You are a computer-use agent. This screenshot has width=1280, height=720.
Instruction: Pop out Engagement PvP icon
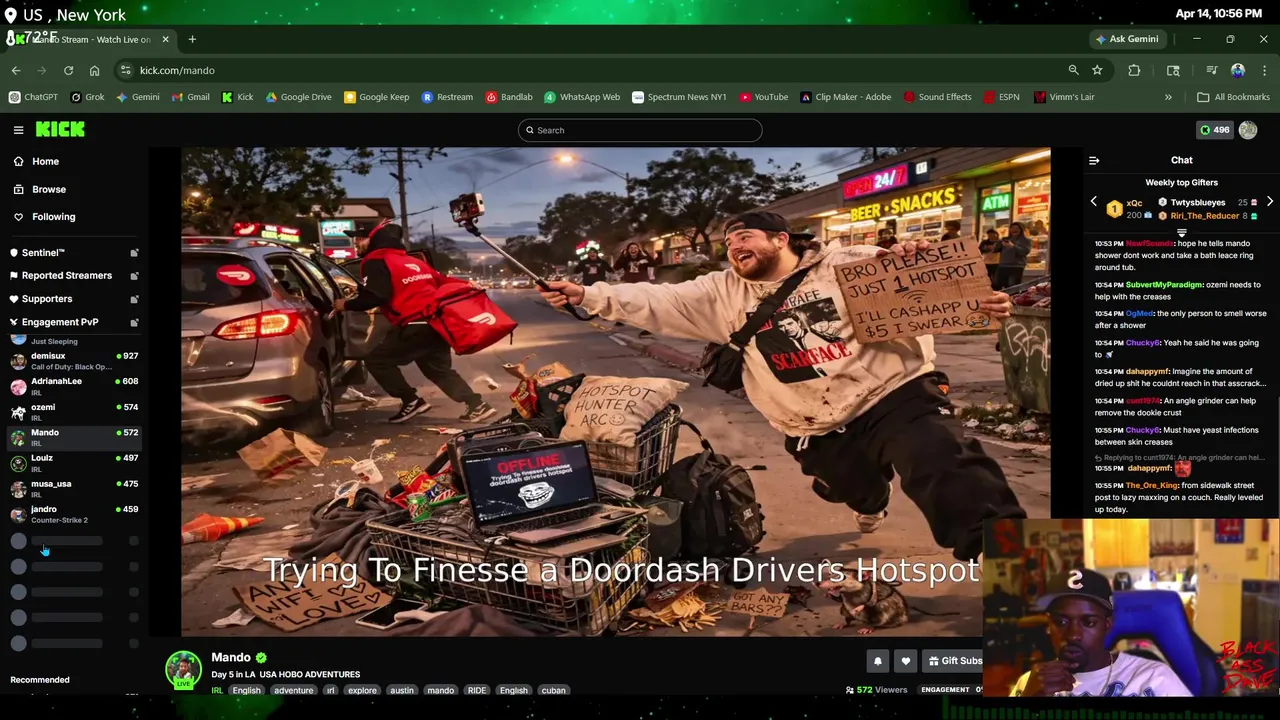pyautogui.click(x=134, y=322)
